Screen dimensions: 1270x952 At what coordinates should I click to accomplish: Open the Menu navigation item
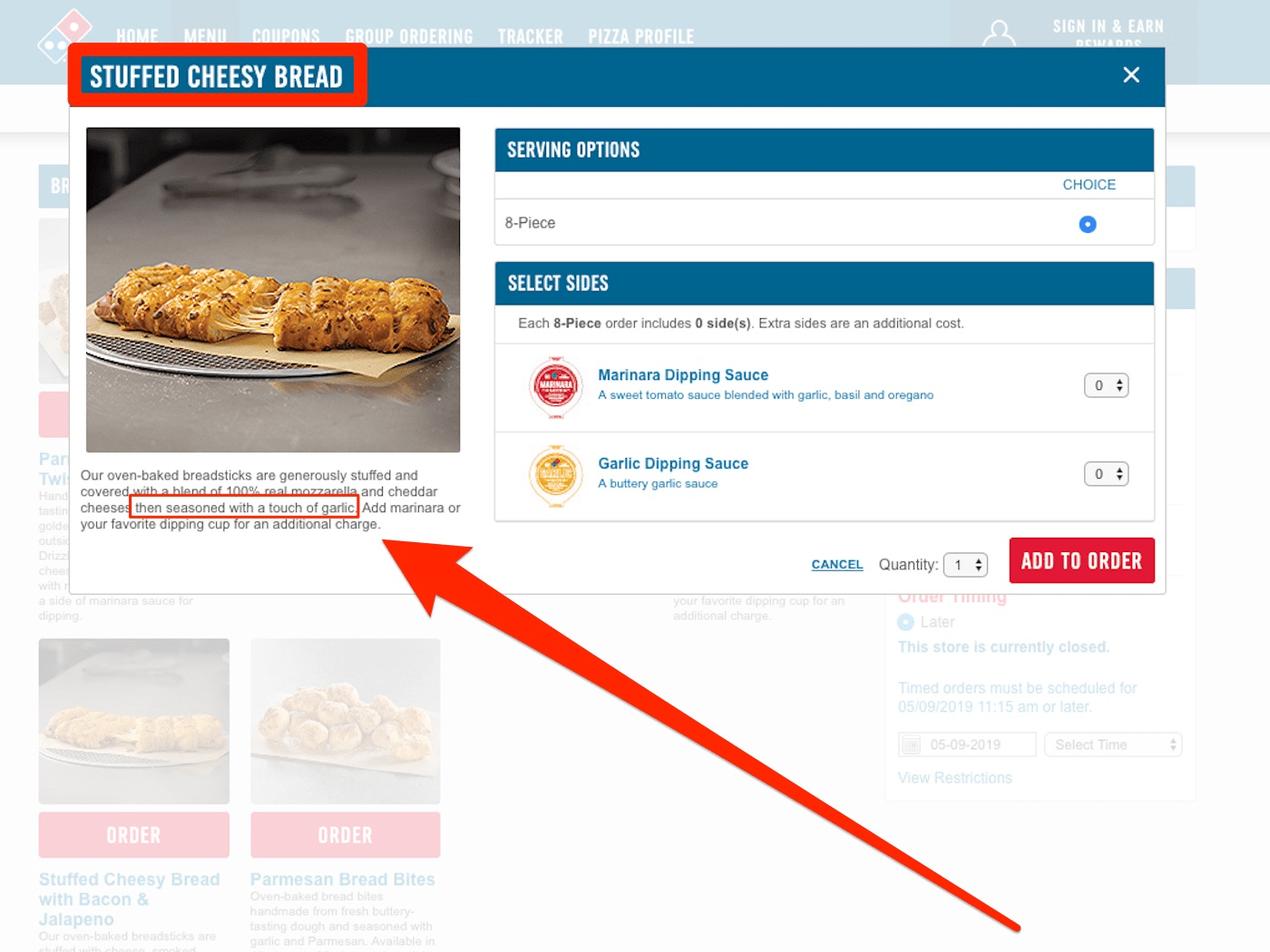205,36
